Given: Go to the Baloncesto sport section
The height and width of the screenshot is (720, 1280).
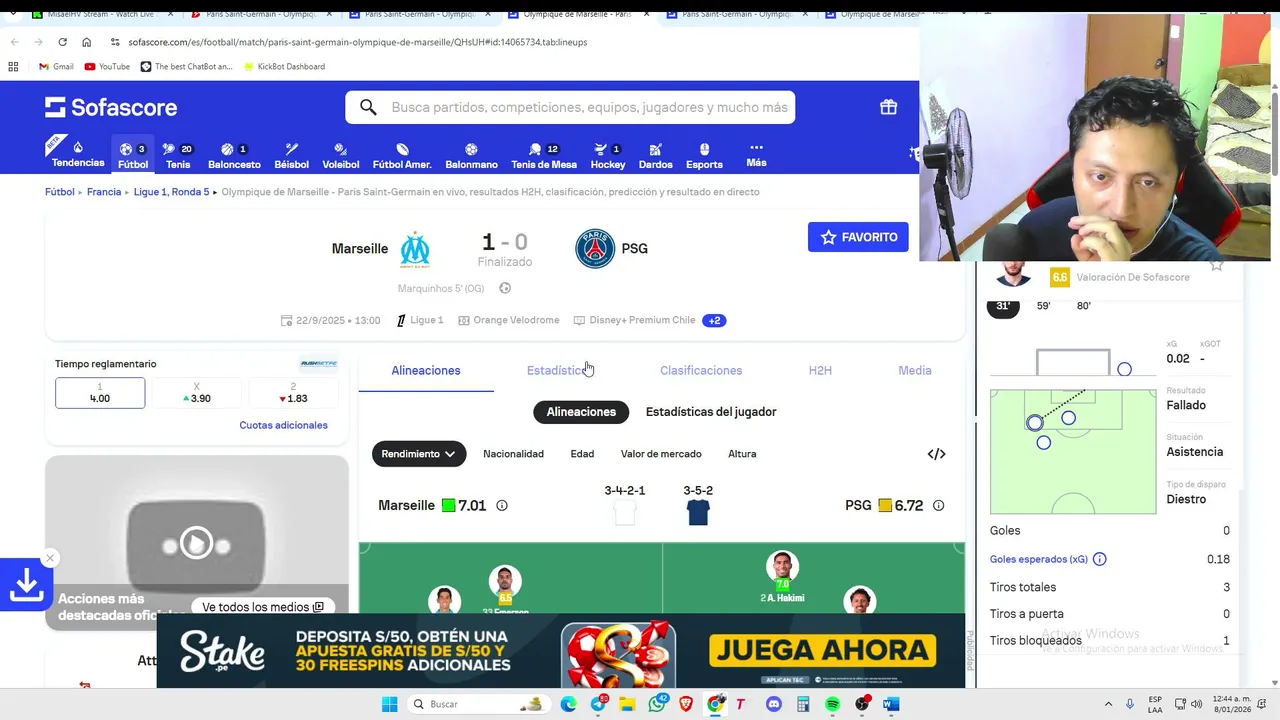Looking at the screenshot, I should [234, 155].
